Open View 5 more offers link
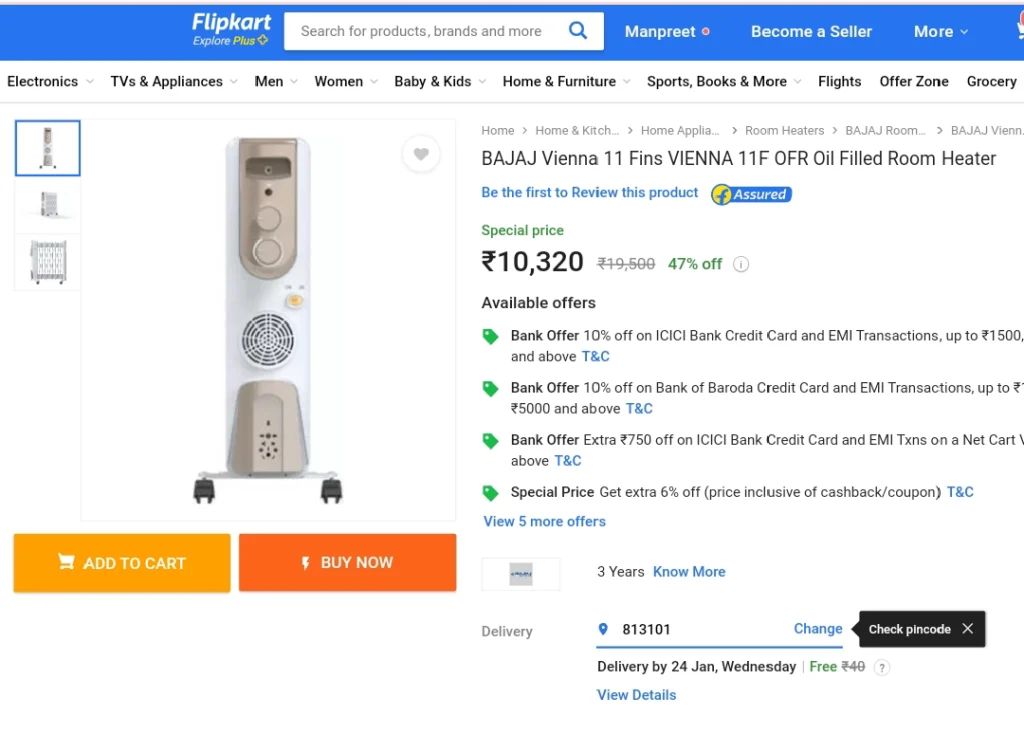Image resolution: width=1024 pixels, height=734 pixels. click(x=544, y=521)
